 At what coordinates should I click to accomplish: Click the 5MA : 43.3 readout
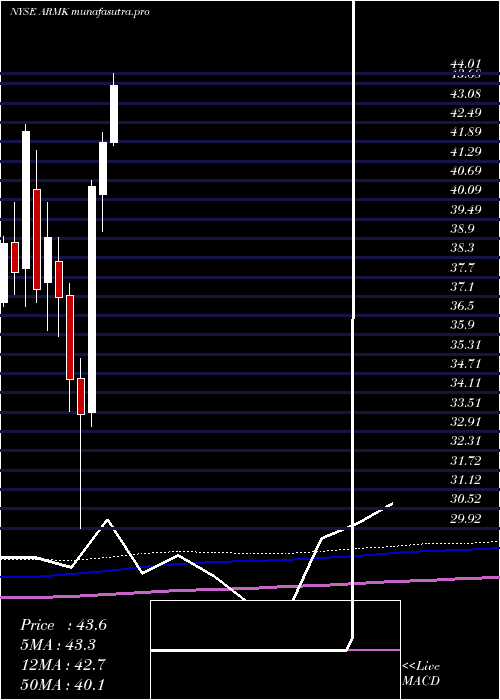58,645
